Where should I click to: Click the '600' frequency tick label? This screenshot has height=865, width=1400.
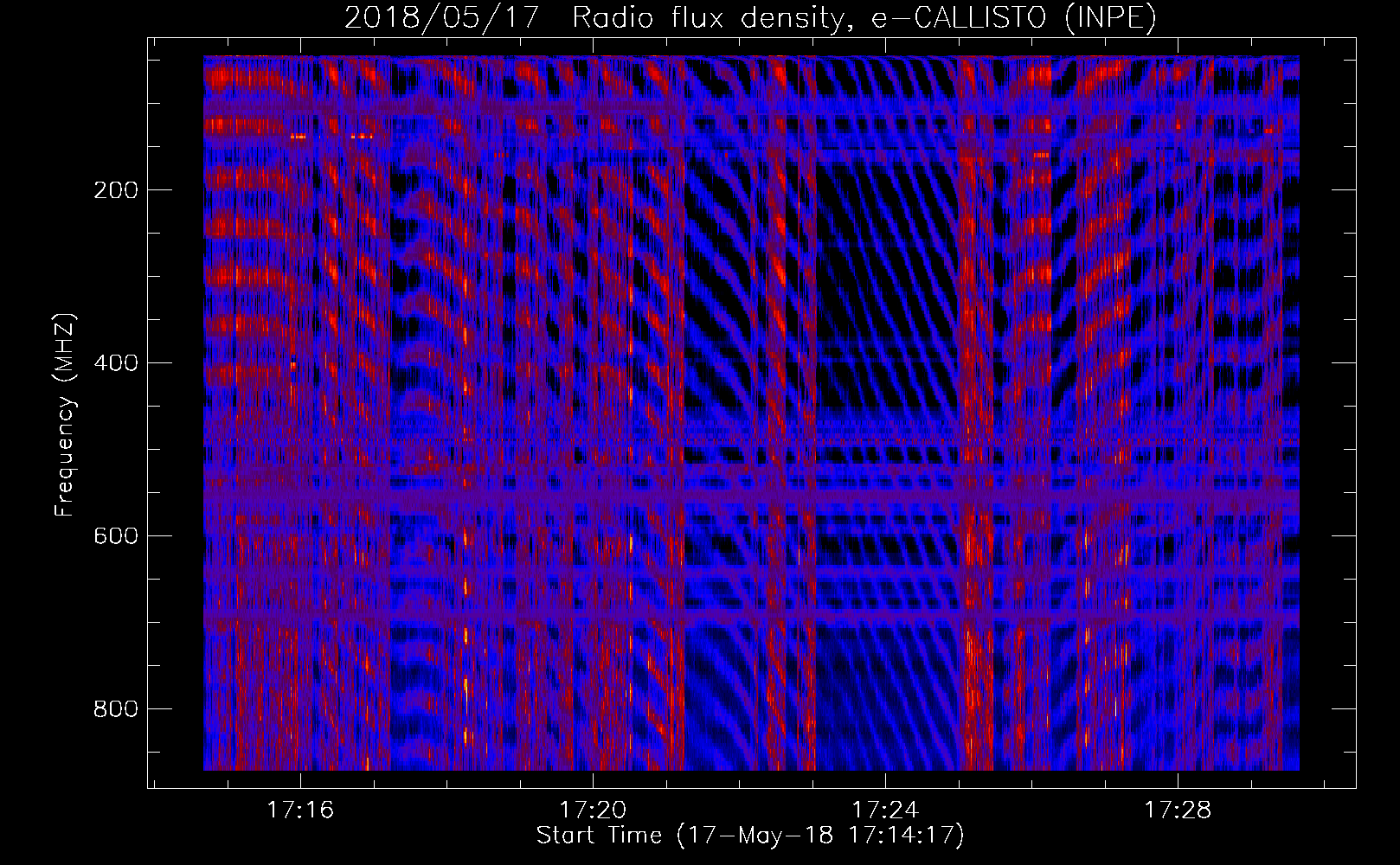(x=116, y=536)
